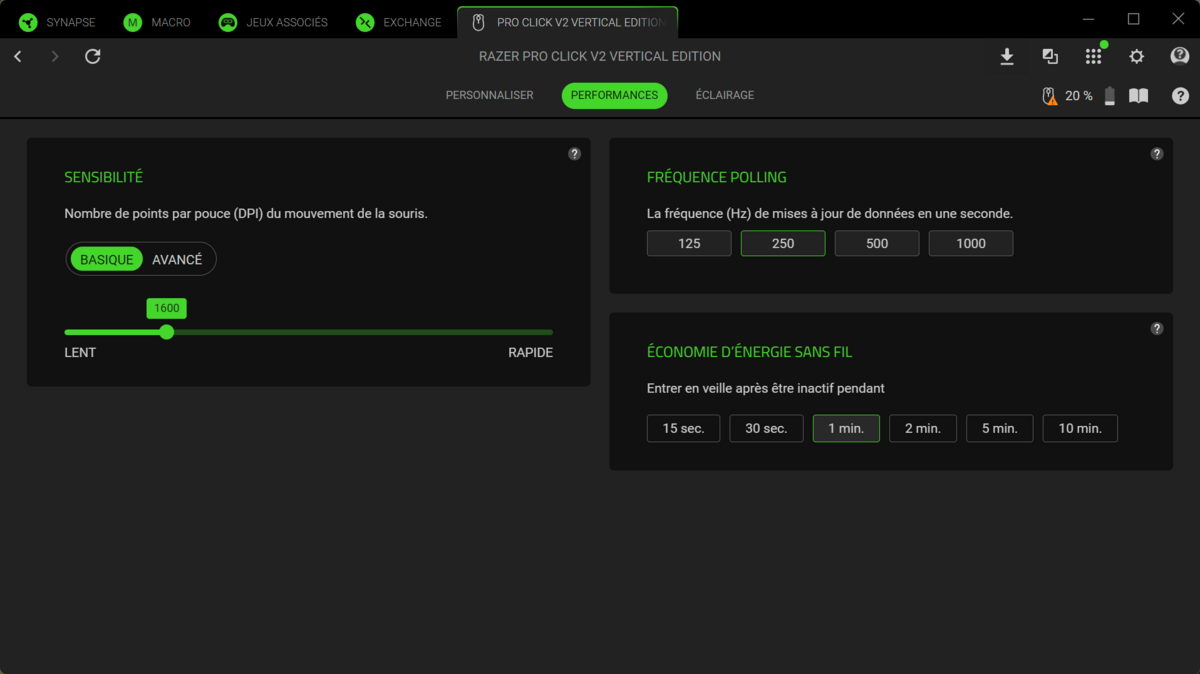Screen dimensions: 1200x674
Task: Click the help icon in Sensibilité panel
Action: [574, 154]
